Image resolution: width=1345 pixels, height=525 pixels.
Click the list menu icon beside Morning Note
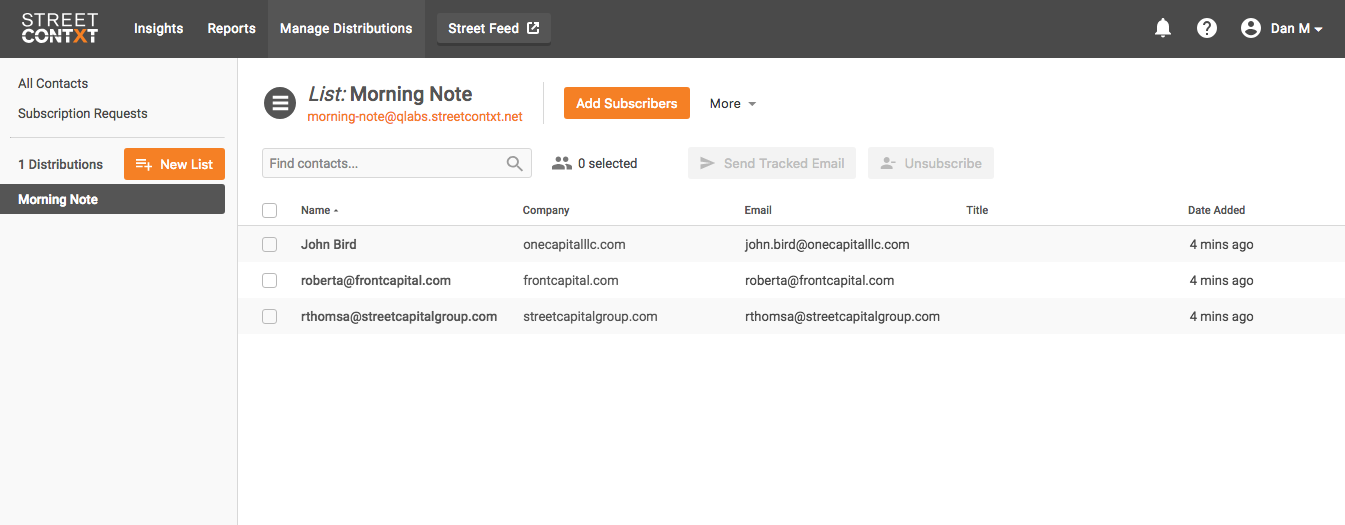(x=280, y=102)
